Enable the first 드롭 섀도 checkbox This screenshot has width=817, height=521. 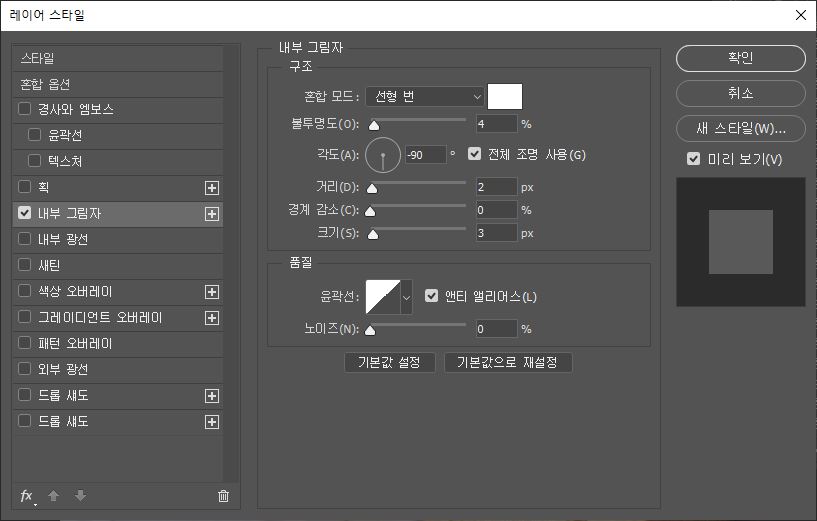coord(24,395)
